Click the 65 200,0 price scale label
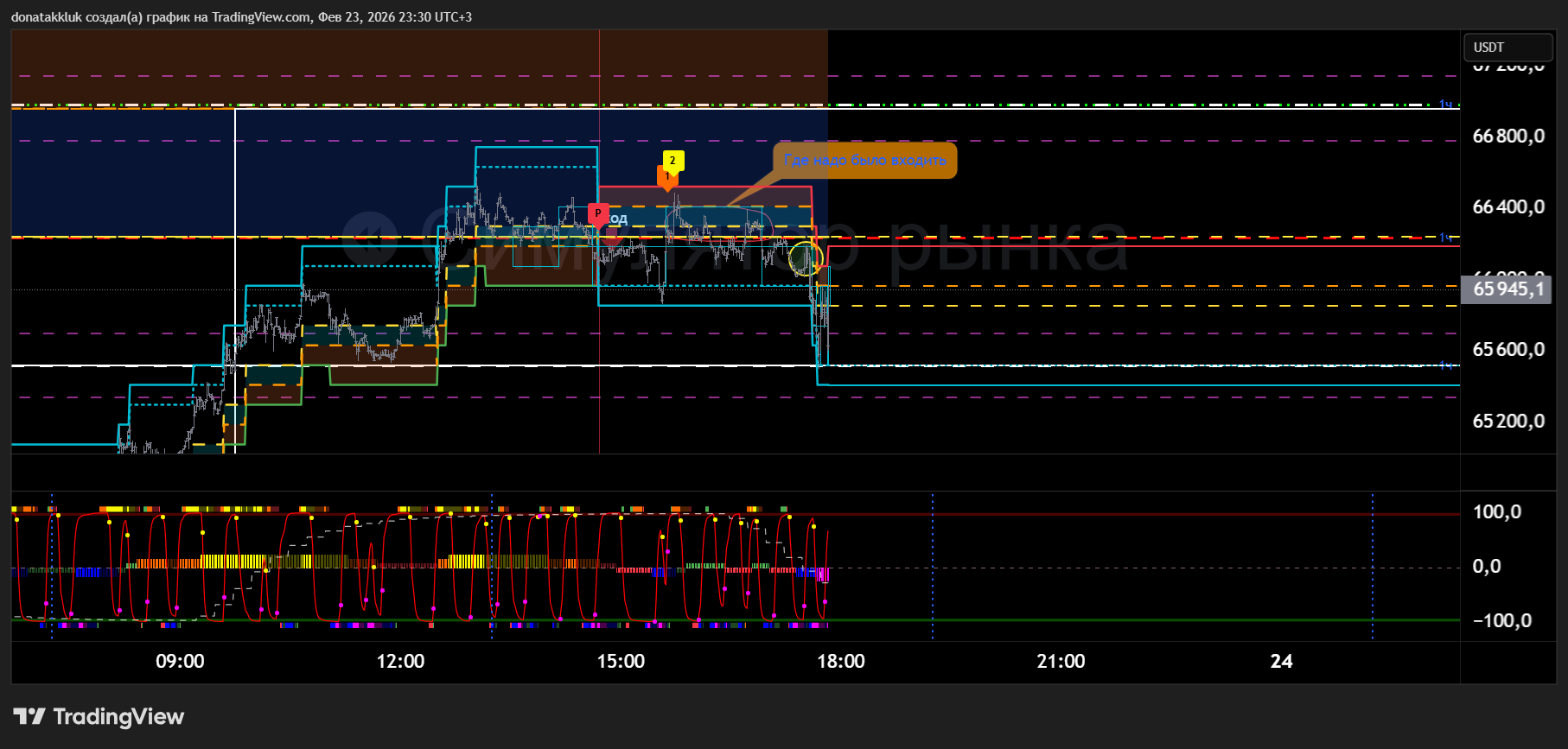 pyautogui.click(x=1507, y=422)
